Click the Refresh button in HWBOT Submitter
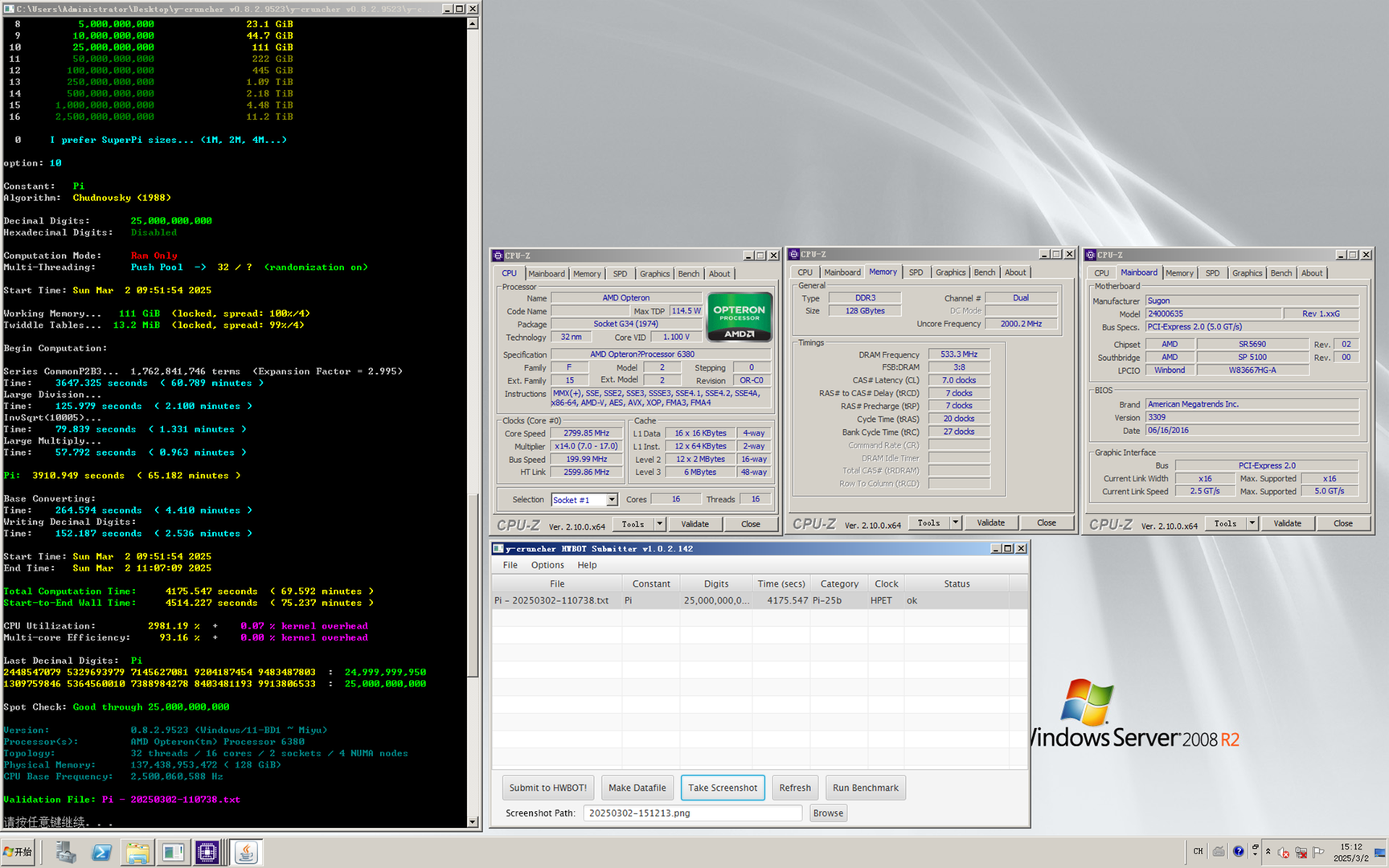Image resolution: width=1389 pixels, height=868 pixels. (x=795, y=788)
